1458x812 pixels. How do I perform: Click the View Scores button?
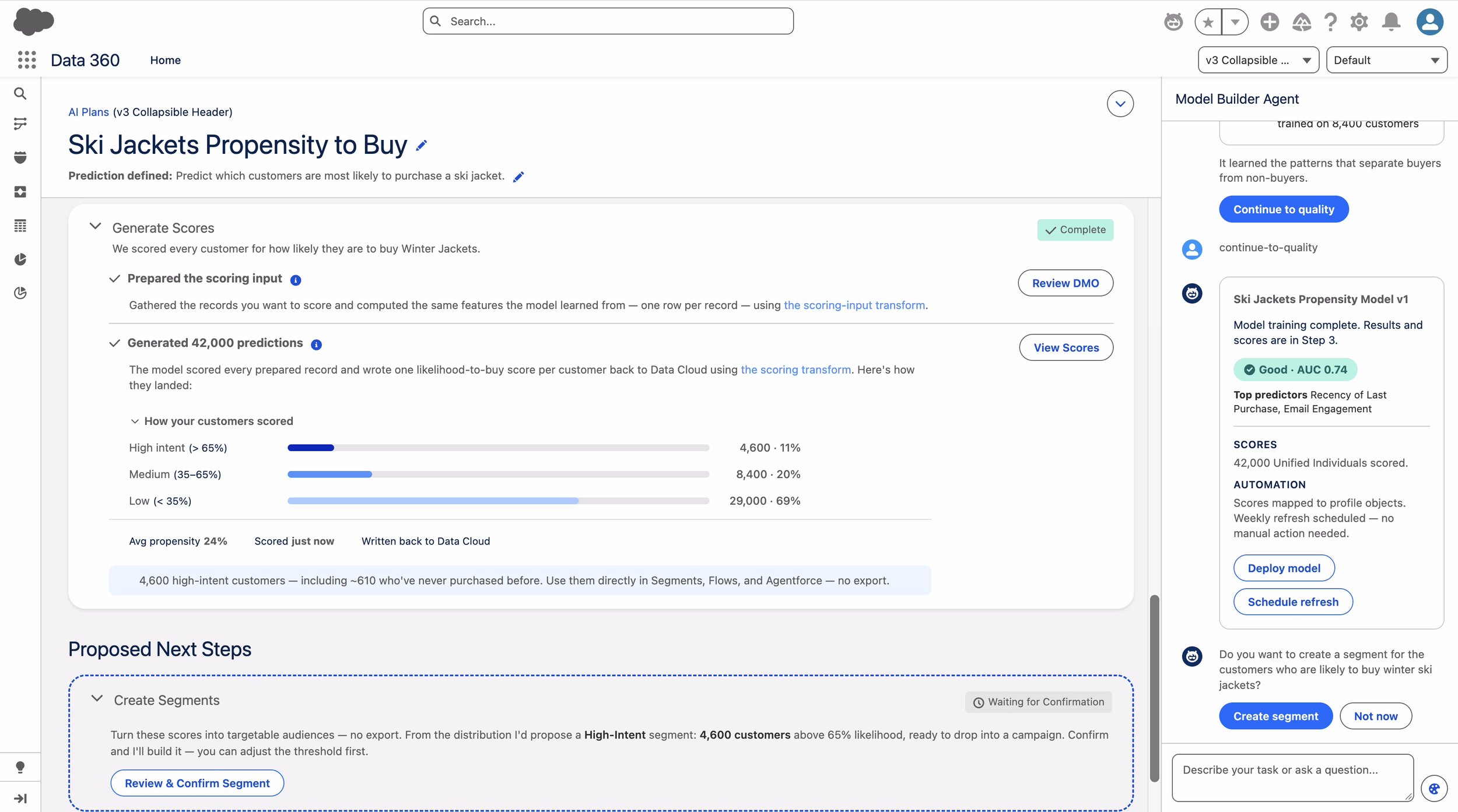pos(1066,347)
